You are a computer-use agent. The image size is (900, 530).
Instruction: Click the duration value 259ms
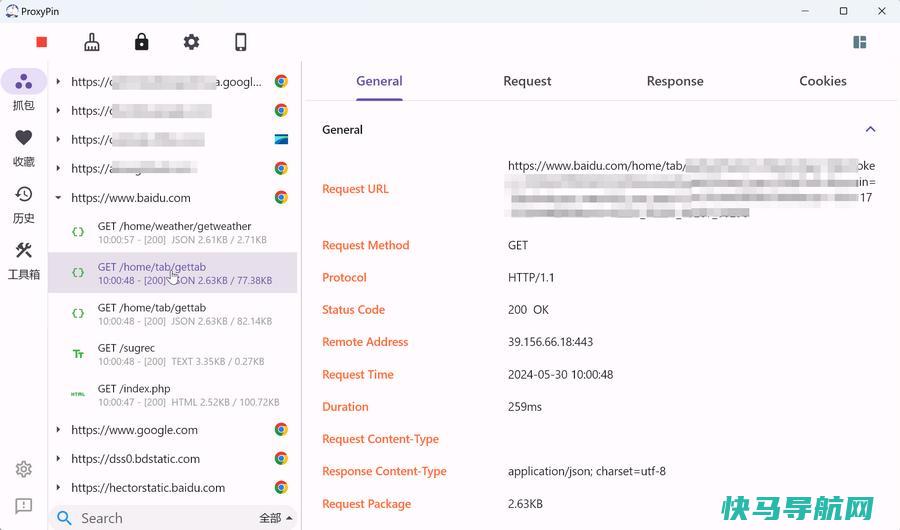(525, 407)
